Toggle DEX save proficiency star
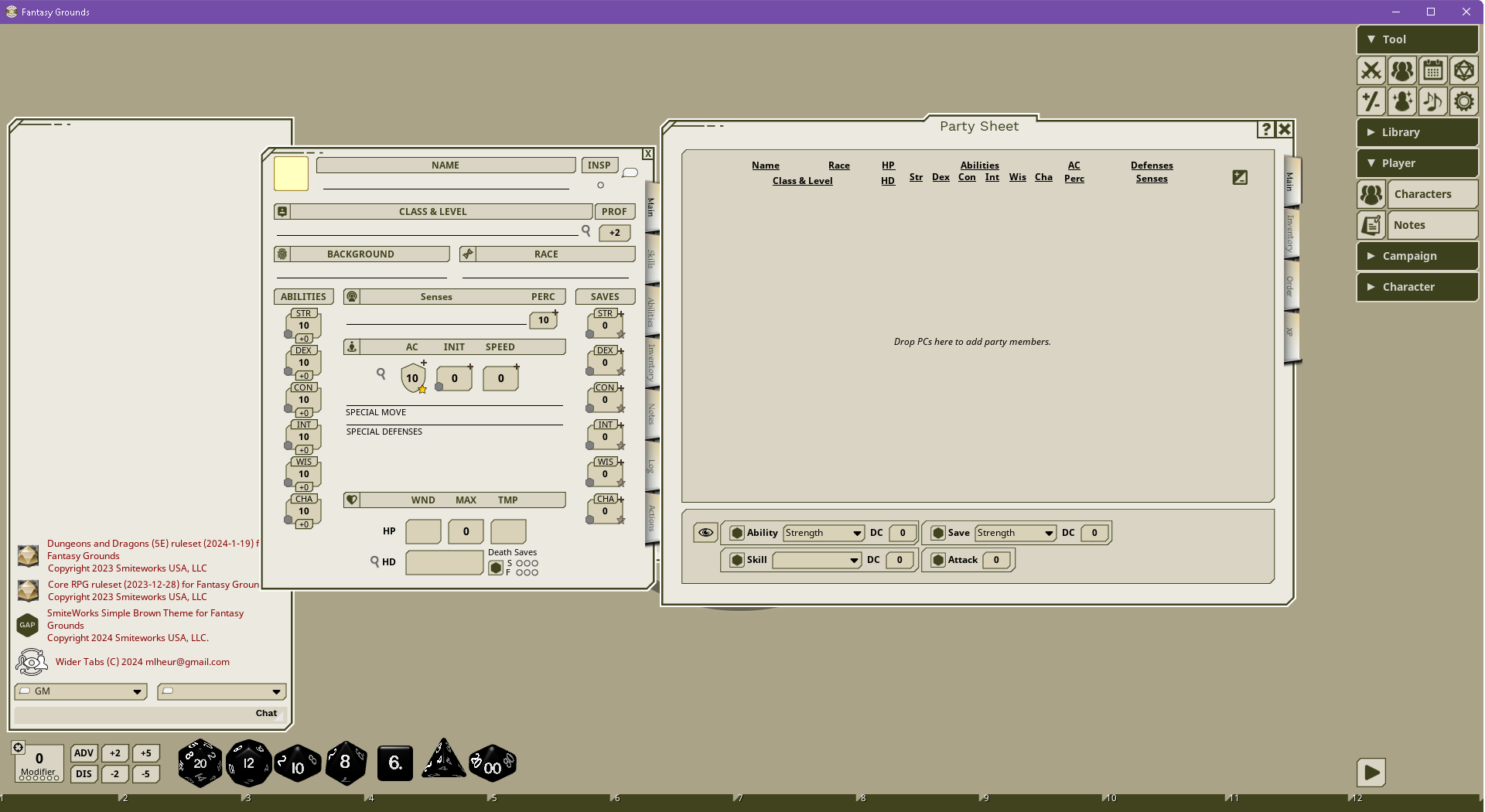The width and height of the screenshot is (1485, 812). 621,372
